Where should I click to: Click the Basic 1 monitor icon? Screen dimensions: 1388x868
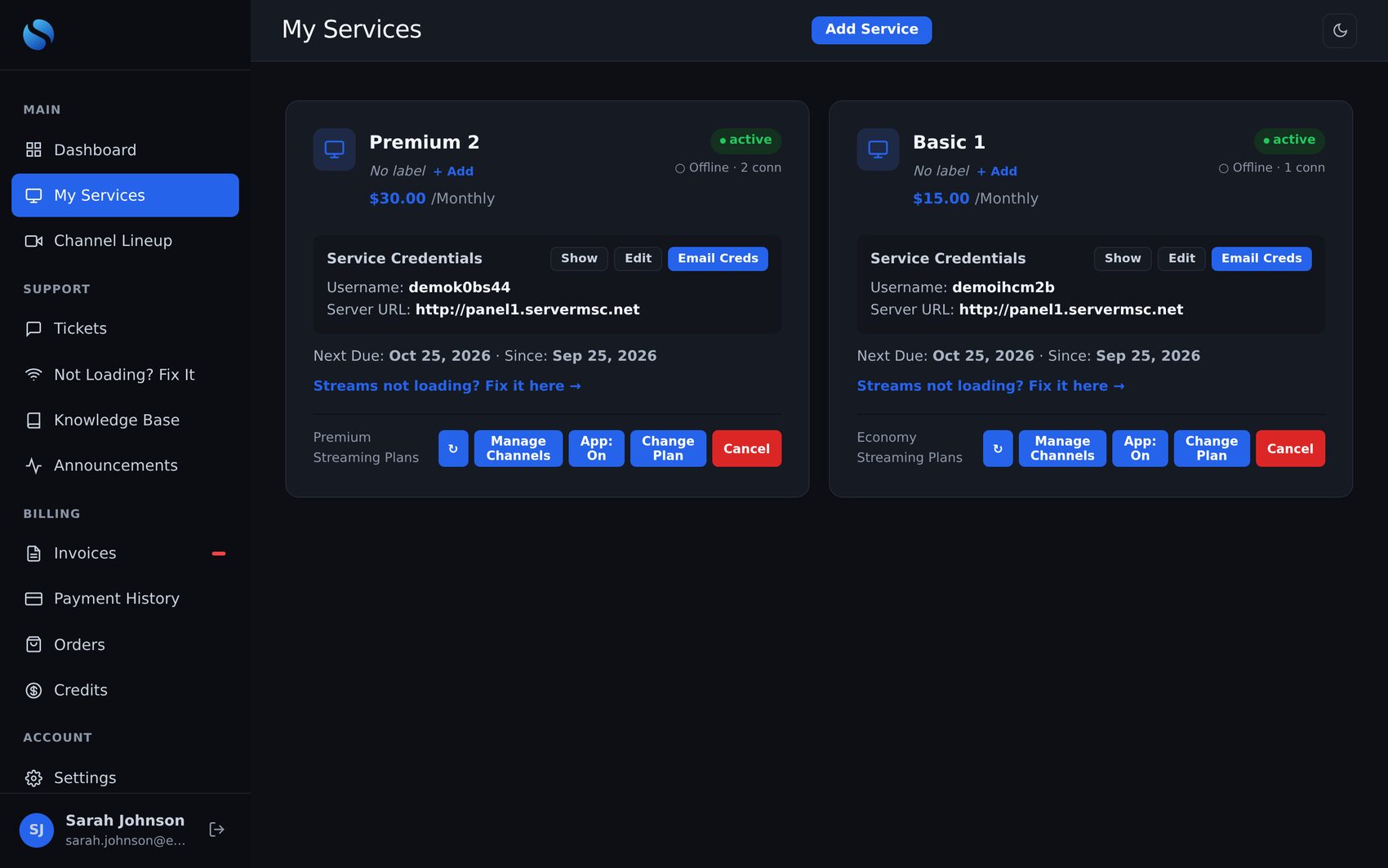tap(878, 149)
